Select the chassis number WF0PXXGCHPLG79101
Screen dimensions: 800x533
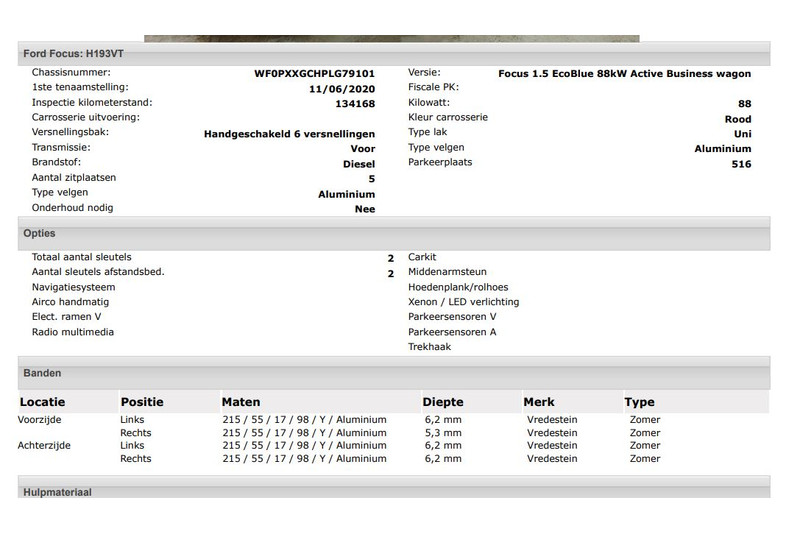tap(315, 74)
